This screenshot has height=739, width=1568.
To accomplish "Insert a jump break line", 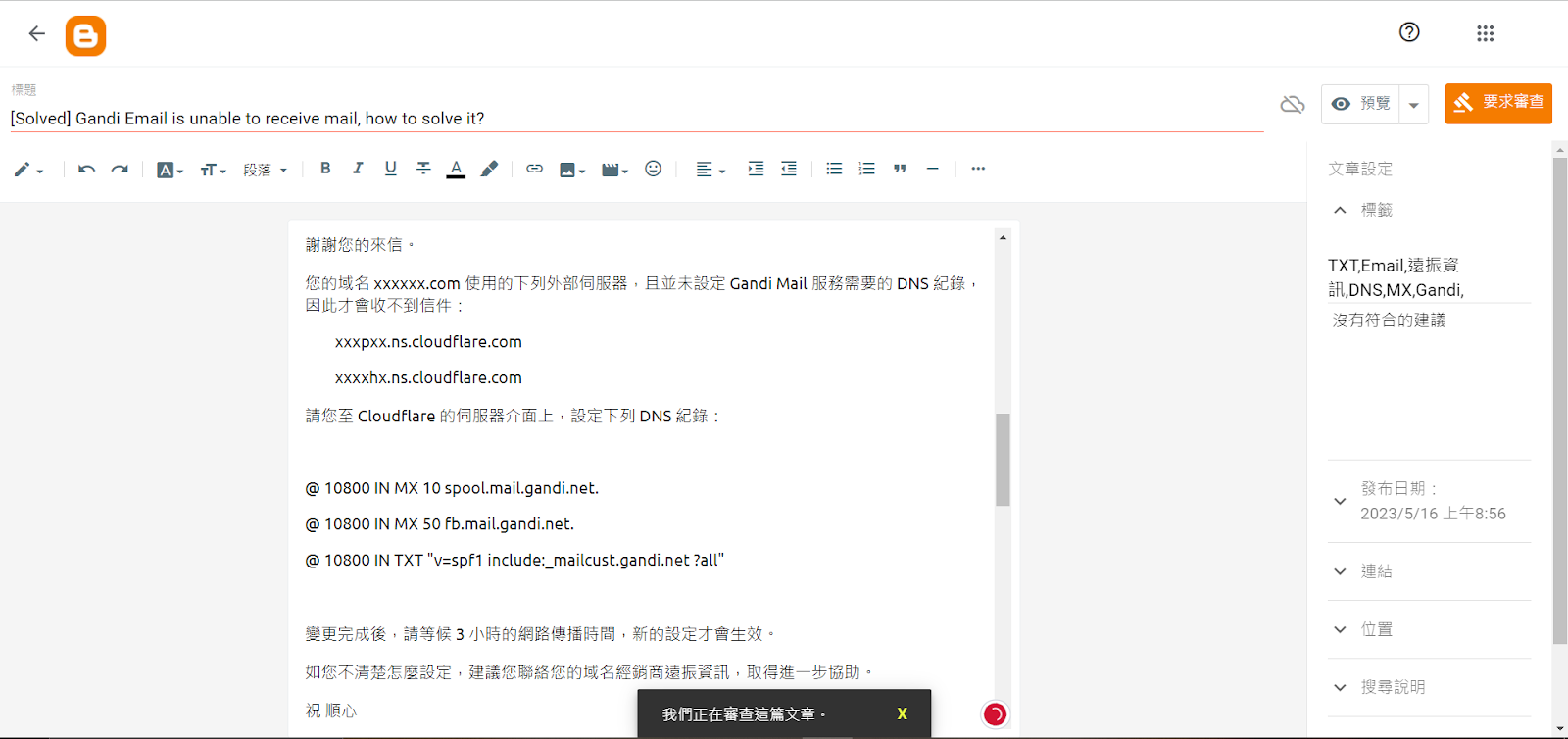I will point(932,169).
